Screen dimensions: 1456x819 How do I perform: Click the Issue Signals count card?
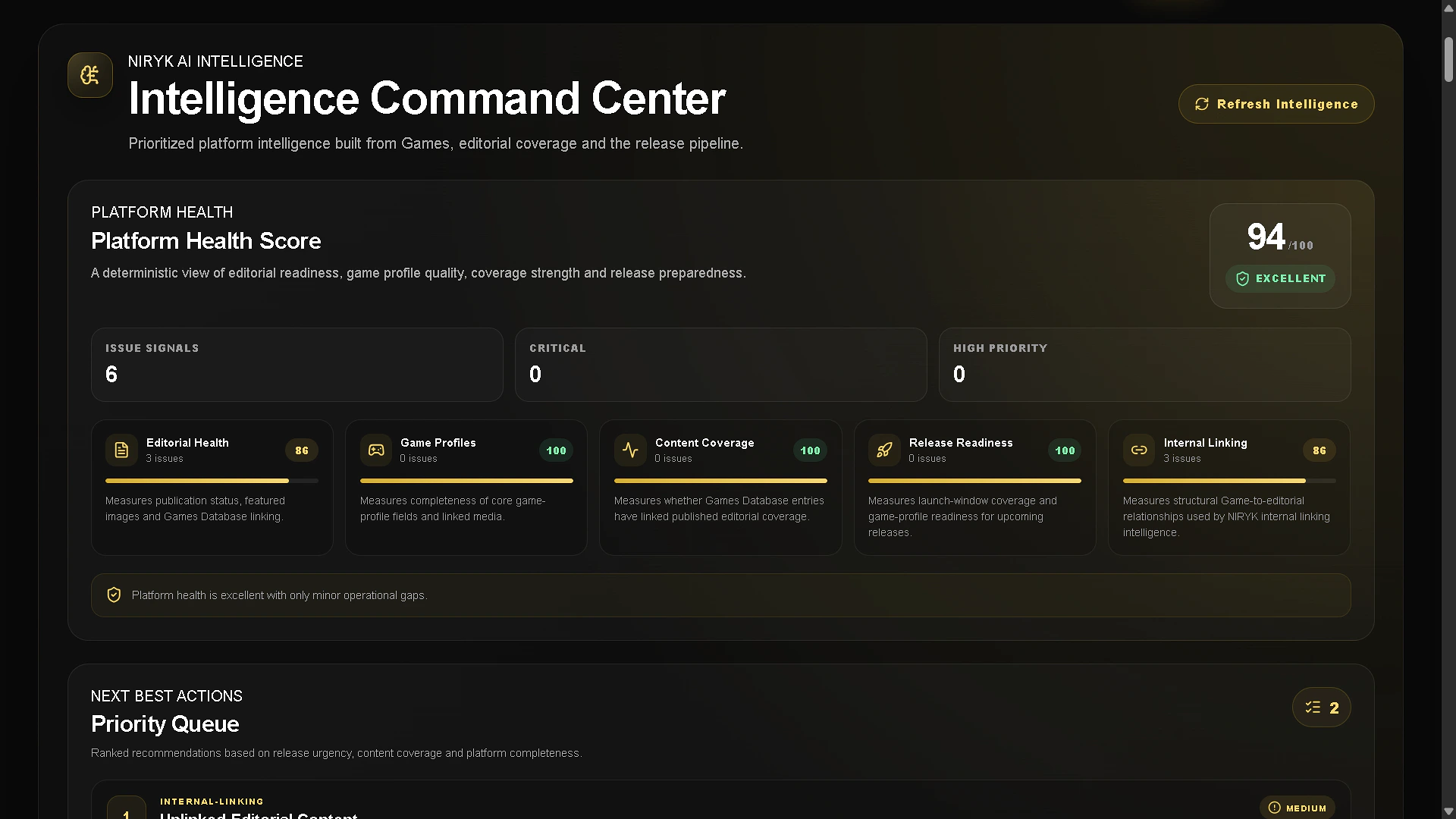click(x=297, y=365)
